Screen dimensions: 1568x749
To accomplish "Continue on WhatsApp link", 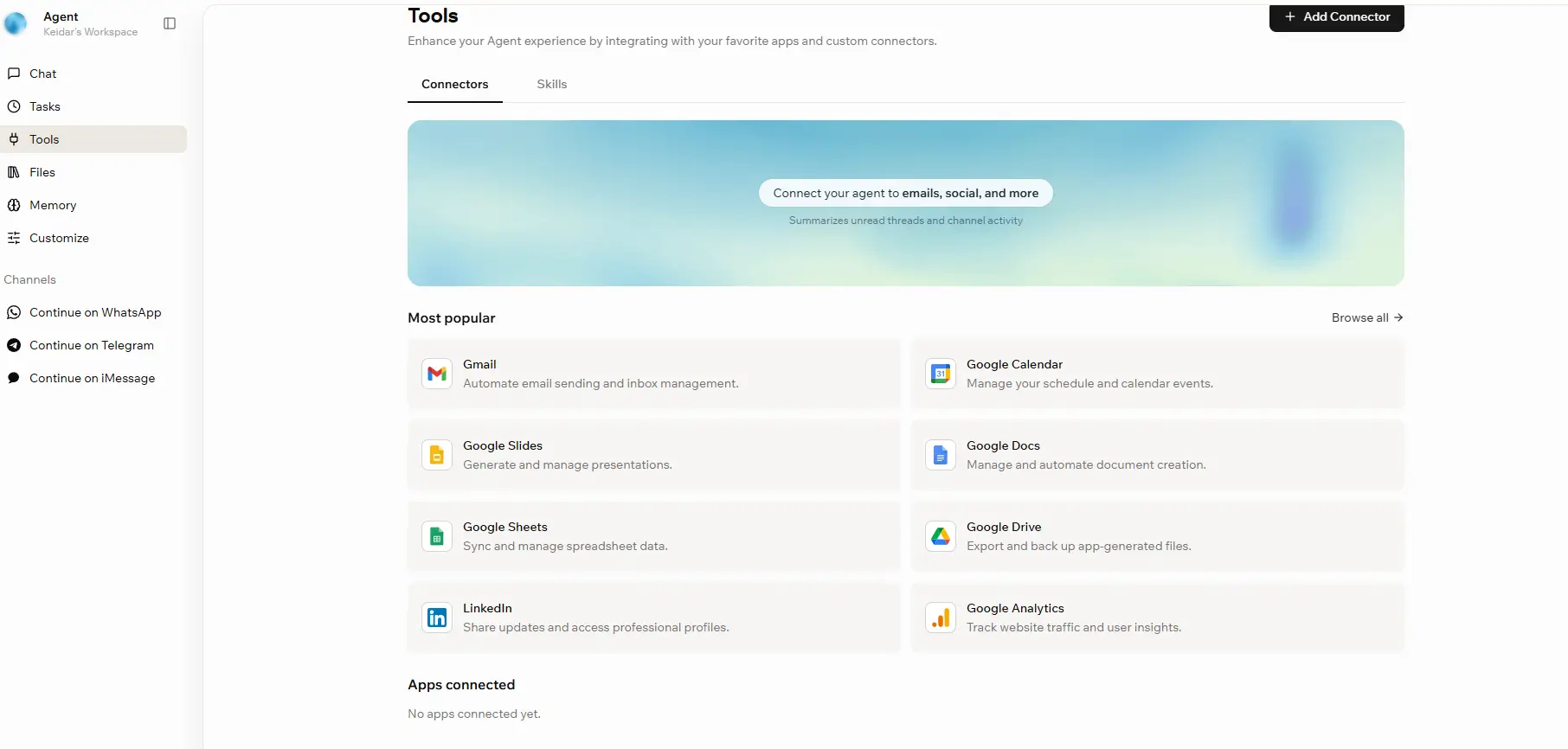I will (x=93, y=312).
